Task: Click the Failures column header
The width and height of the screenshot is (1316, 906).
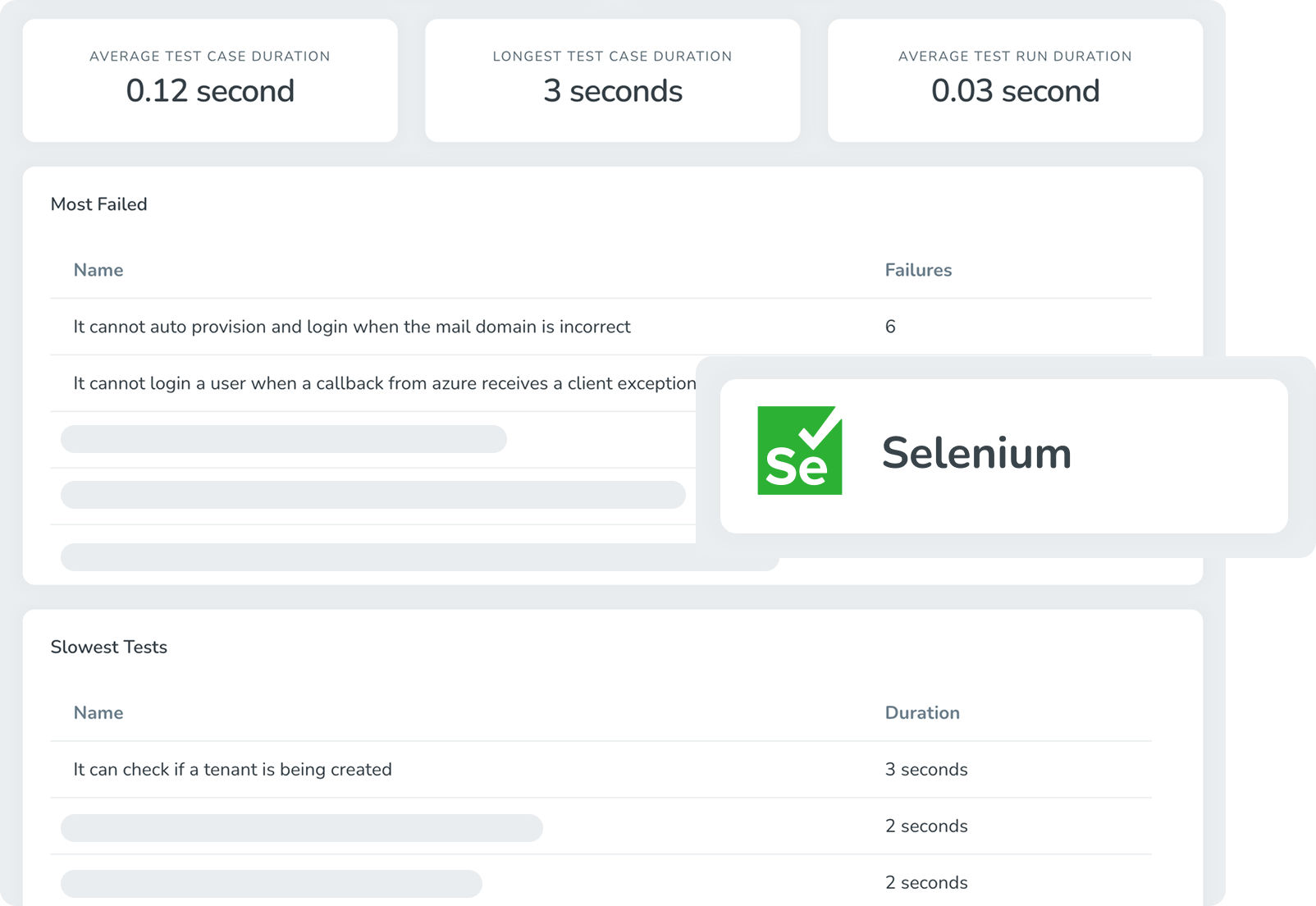Action: [x=918, y=270]
